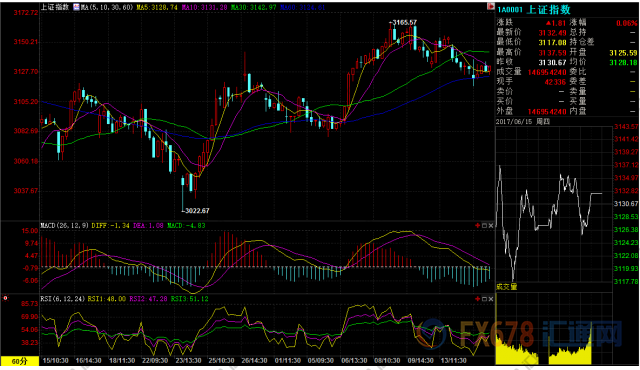Click the 3117.78 intraday axis label

[626, 281]
